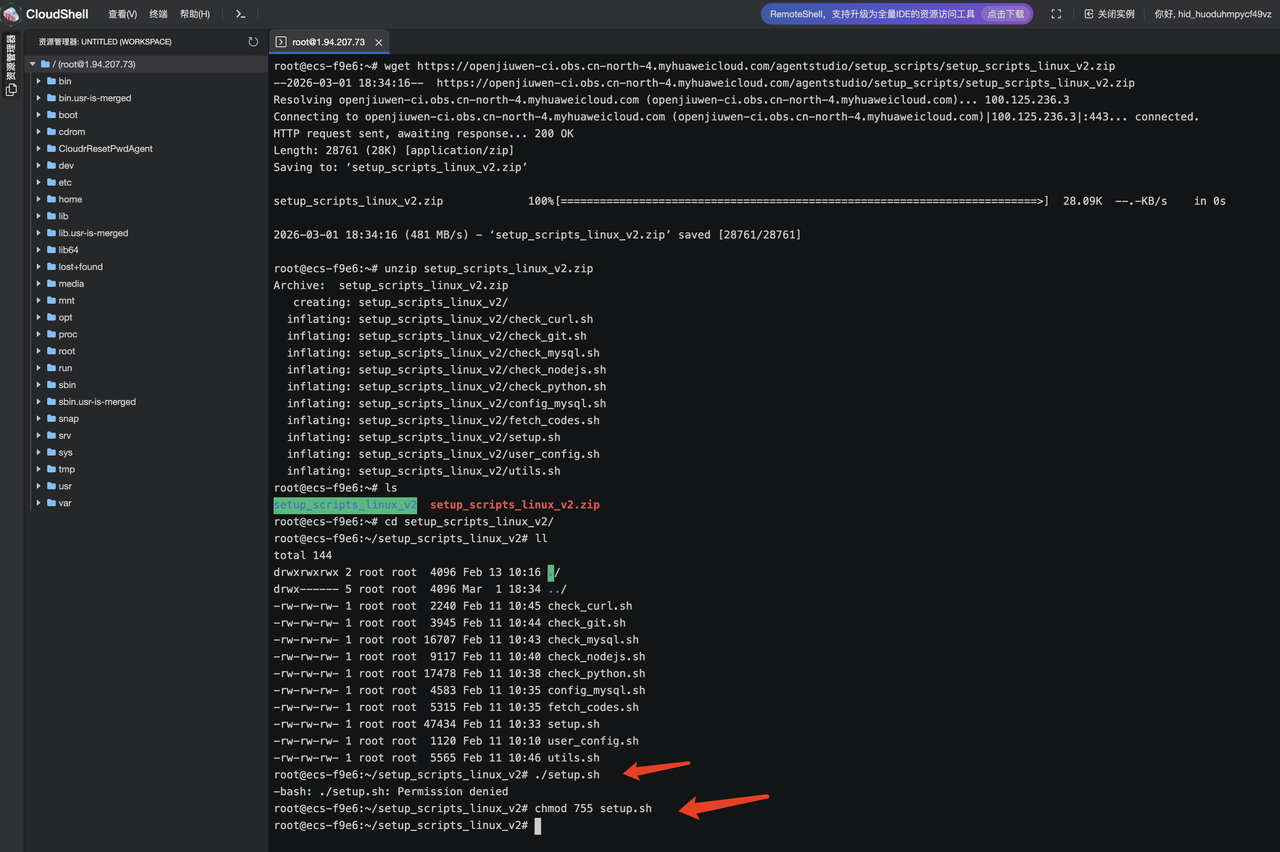This screenshot has height=852, width=1280.
Task: Close the root@1.94.207.73 terminal tab
Action: [378, 42]
